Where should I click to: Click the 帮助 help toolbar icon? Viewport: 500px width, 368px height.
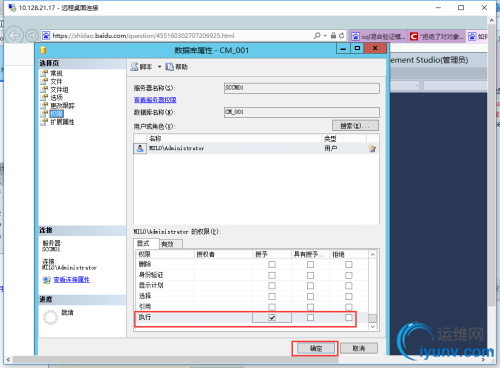coord(169,67)
